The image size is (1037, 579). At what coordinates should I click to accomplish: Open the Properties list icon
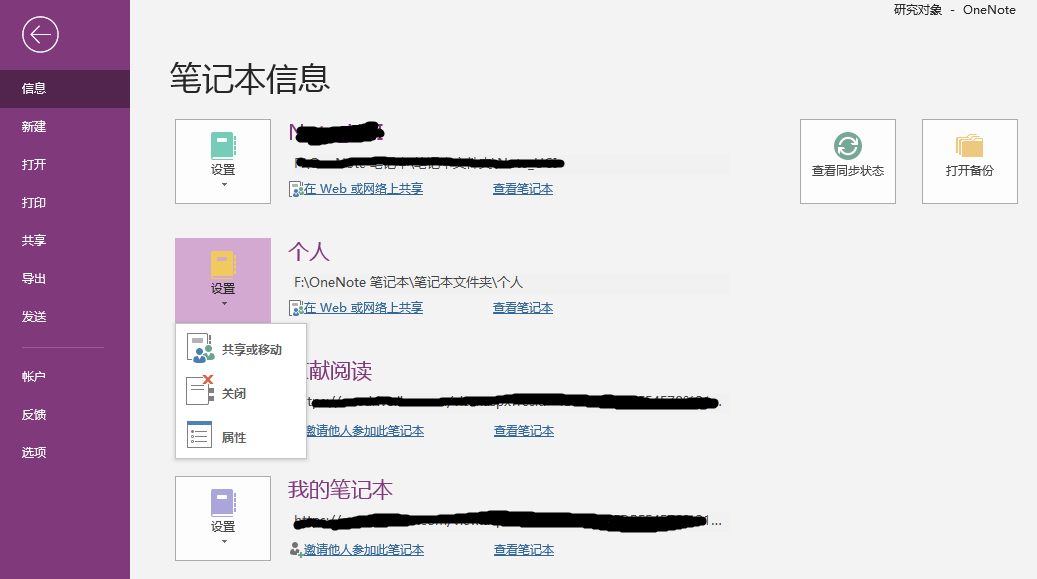(x=200, y=435)
